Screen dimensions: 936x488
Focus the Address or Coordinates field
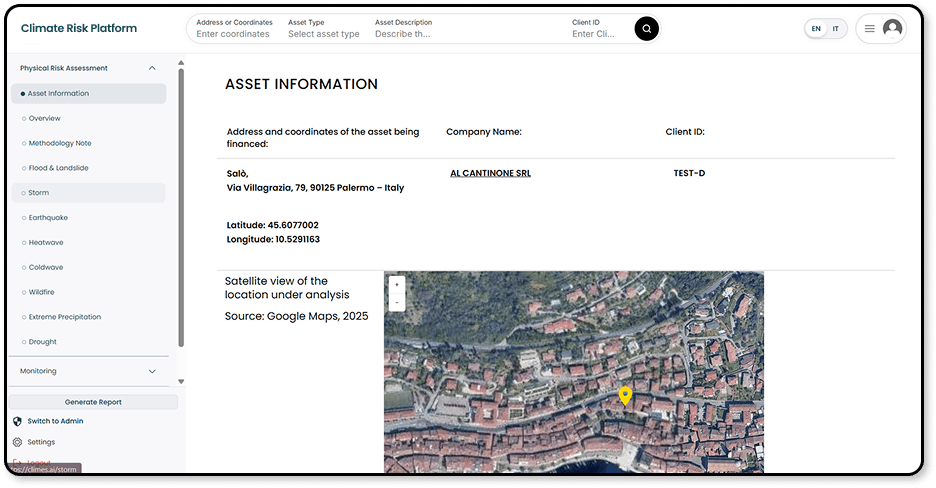point(234,29)
